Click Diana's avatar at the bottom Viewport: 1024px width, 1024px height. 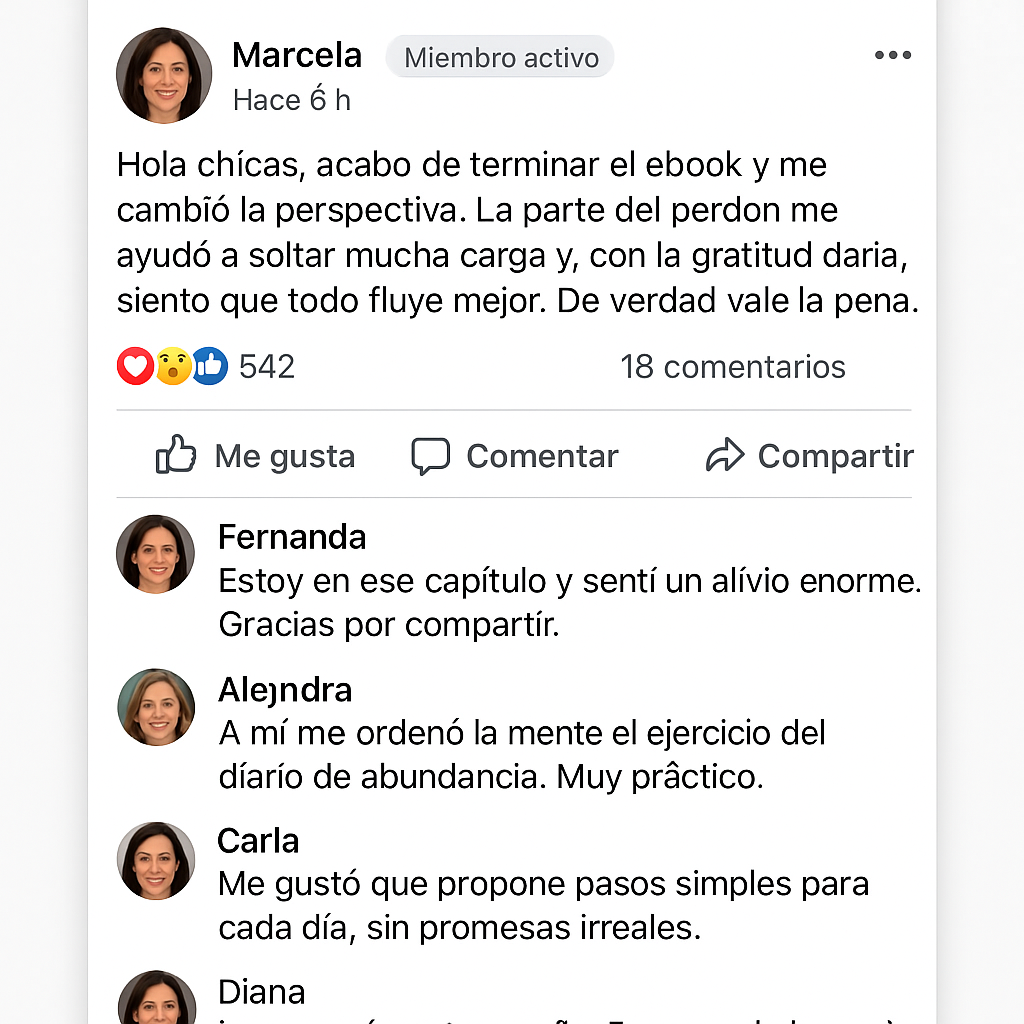[x=155, y=1000]
